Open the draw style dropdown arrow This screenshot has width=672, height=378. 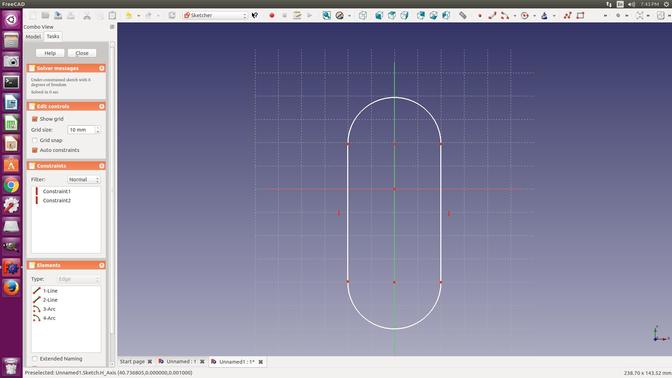pyautogui.click(x=349, y=16)
